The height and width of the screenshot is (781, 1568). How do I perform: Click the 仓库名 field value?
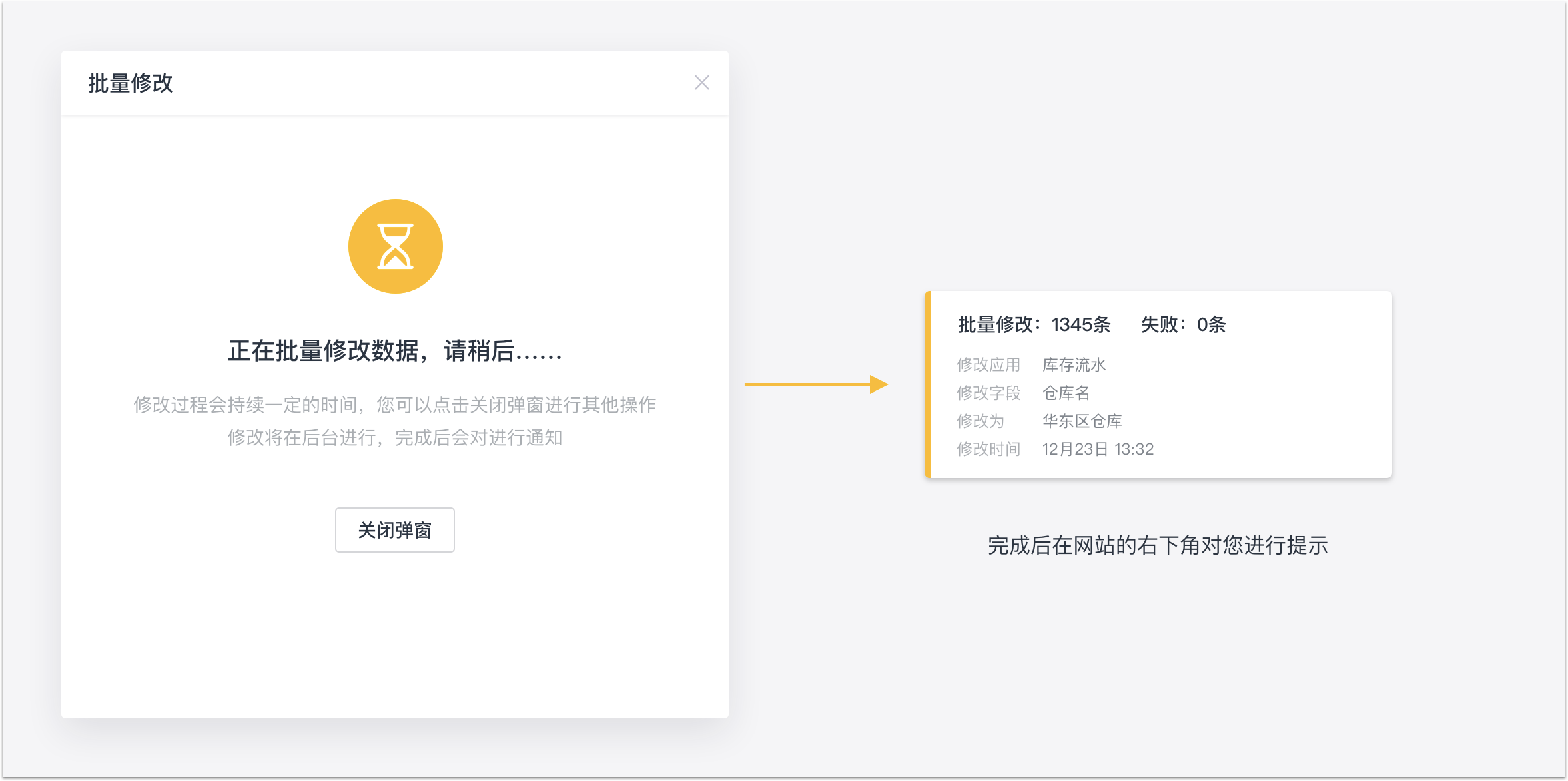[1066, 393]
